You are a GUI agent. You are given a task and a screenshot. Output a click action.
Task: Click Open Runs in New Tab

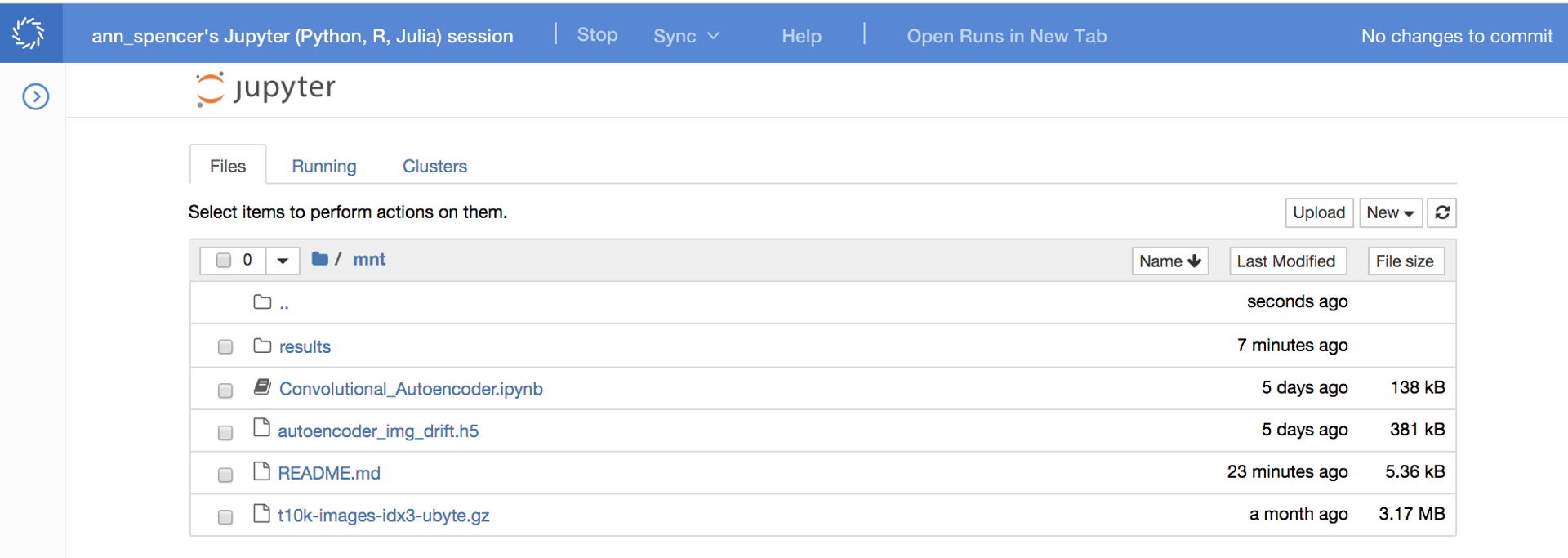[x=1007, y=36]
